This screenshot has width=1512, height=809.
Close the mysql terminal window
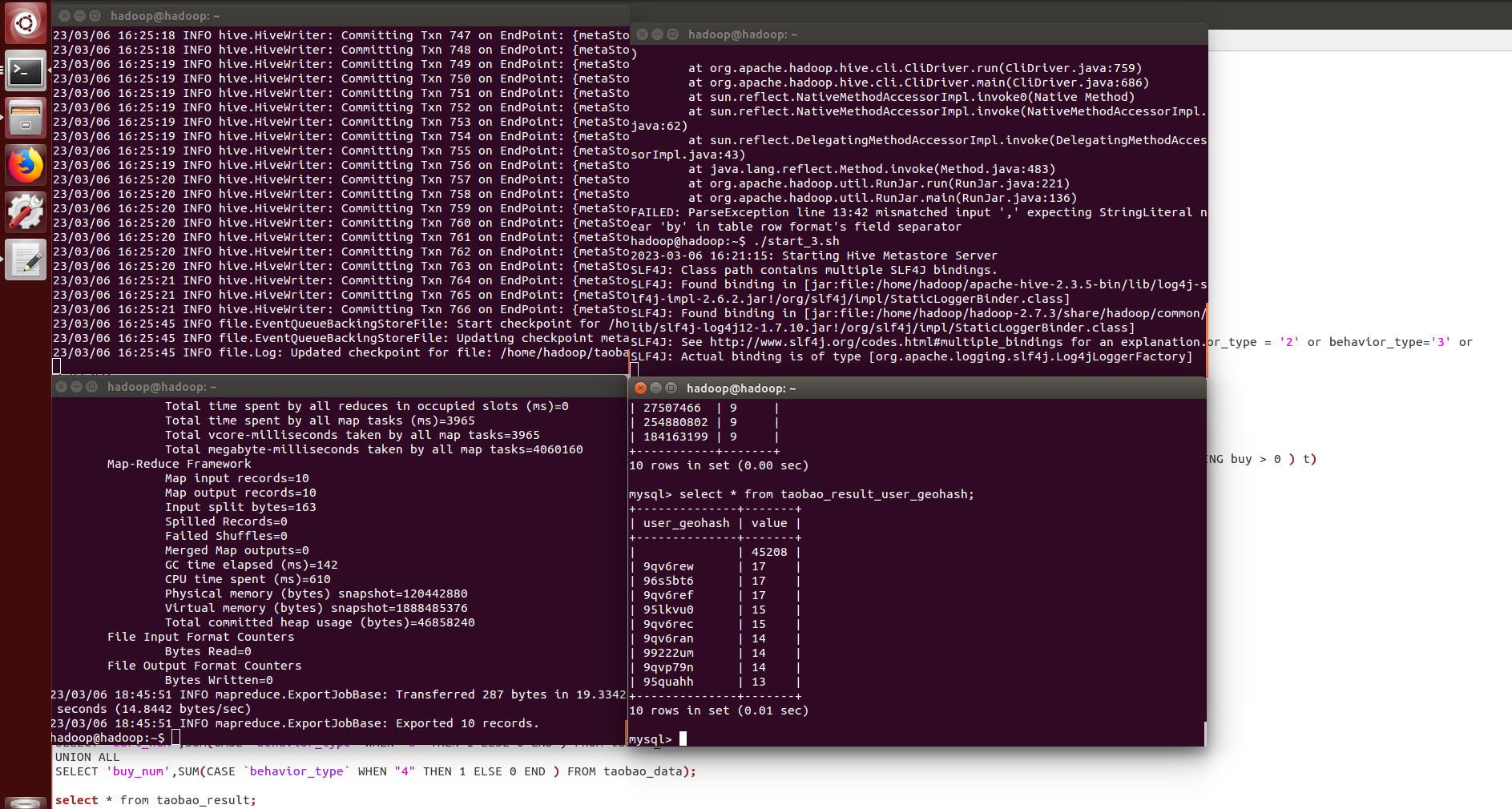click(640, 388)
